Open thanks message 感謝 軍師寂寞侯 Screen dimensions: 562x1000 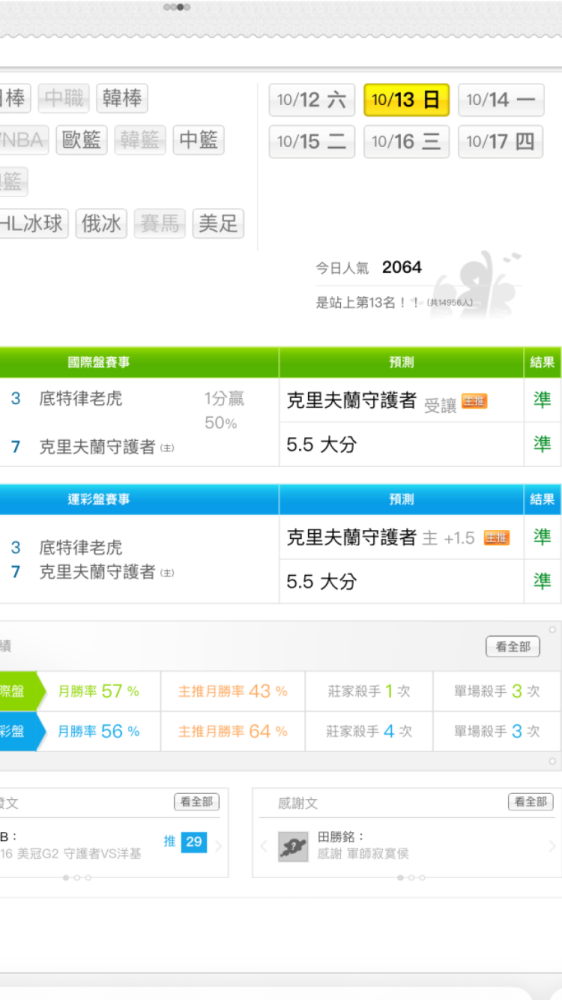click(363, 854)
